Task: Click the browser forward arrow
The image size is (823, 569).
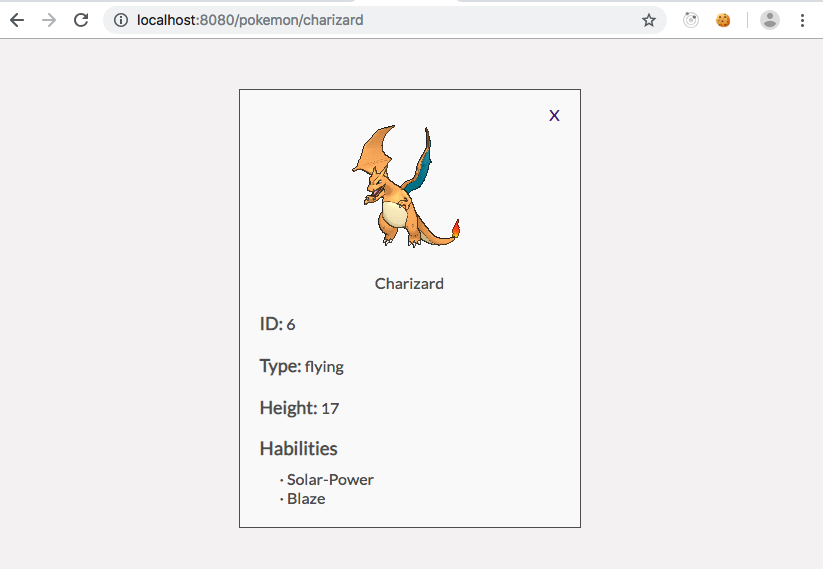Action: [49, 20]
